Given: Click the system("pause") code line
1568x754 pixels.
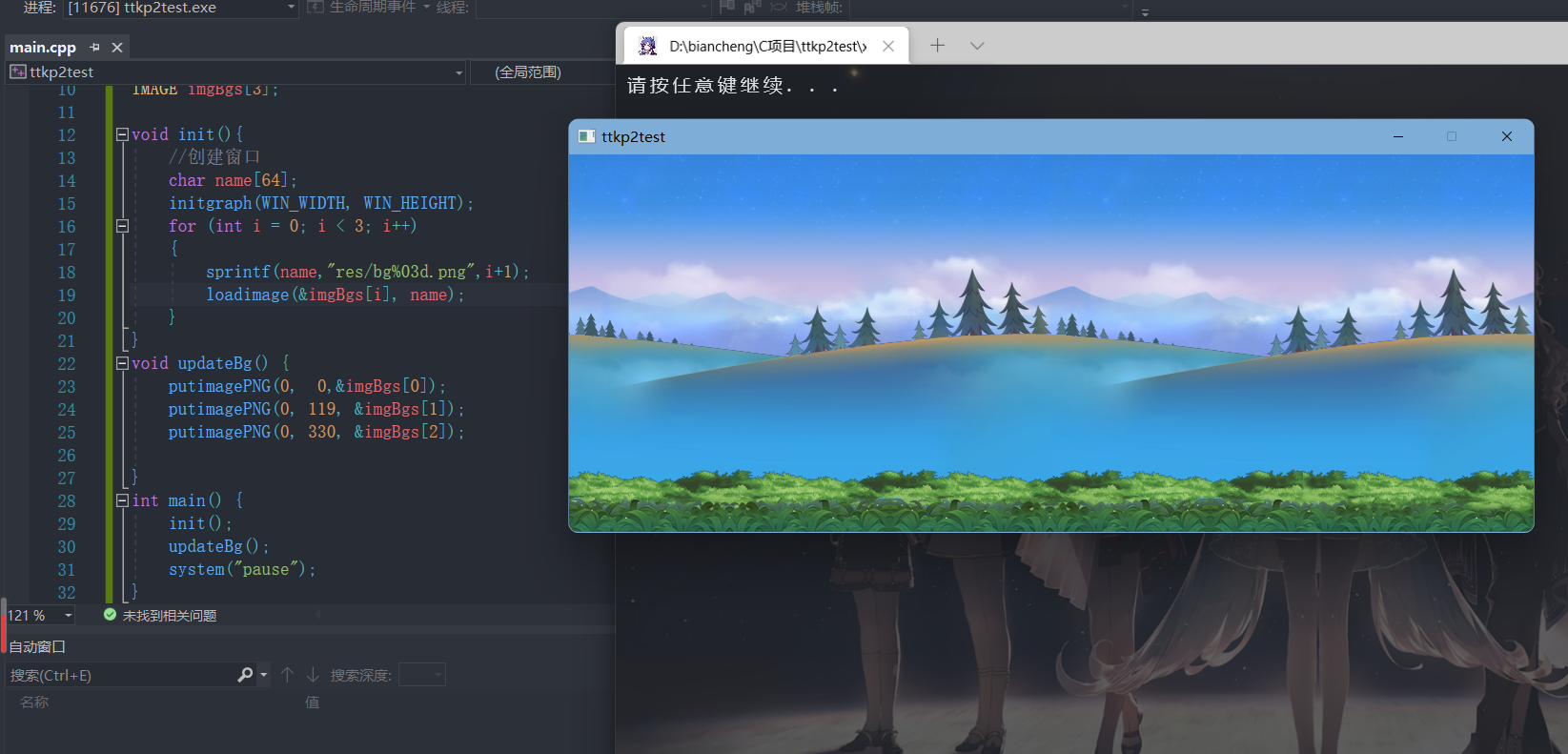Looking at the screenshot, I should pyautogui.click(x=242, y=569).
